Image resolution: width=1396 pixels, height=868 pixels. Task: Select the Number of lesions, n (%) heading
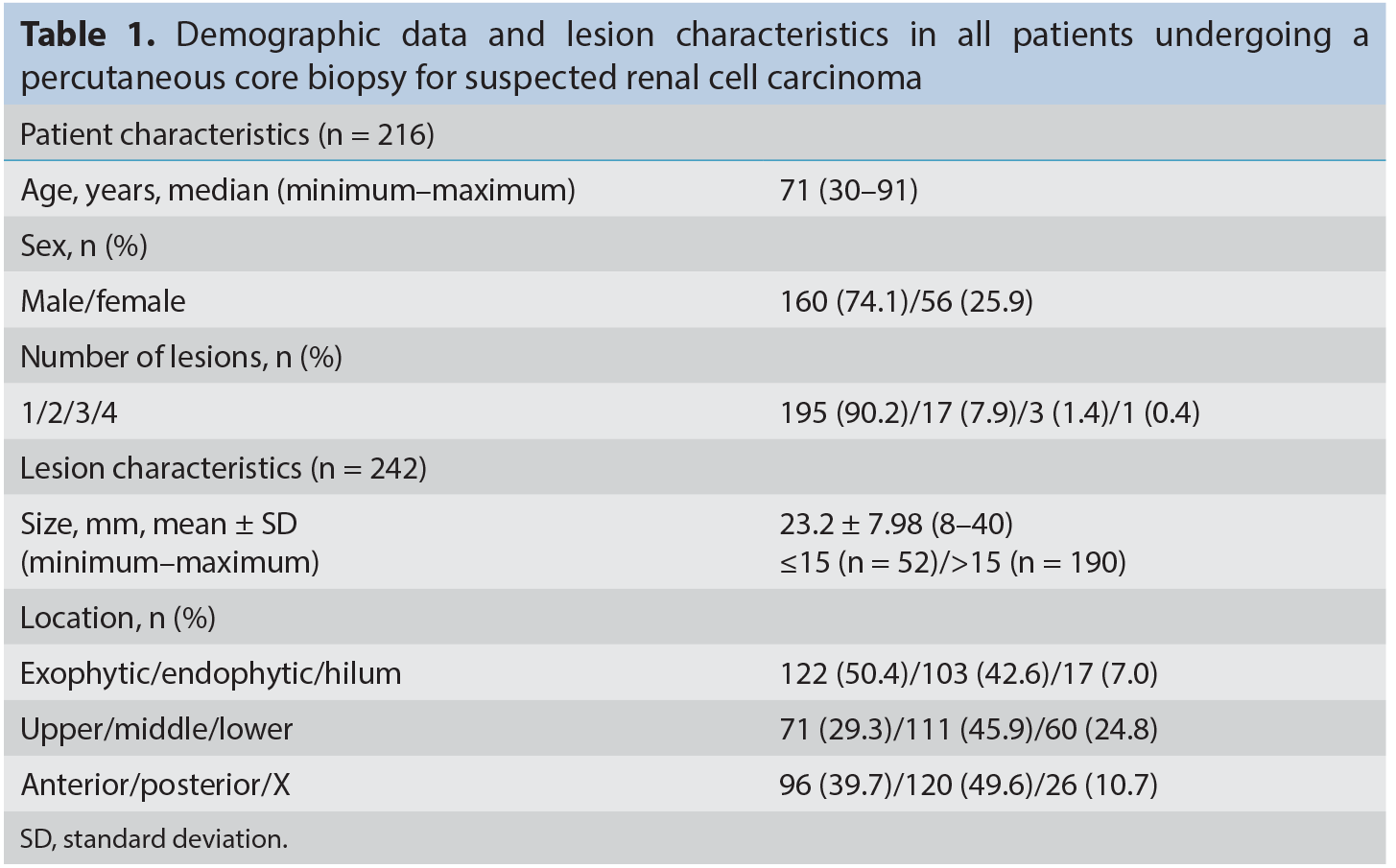pyautogui.click(x=181, y=357)
